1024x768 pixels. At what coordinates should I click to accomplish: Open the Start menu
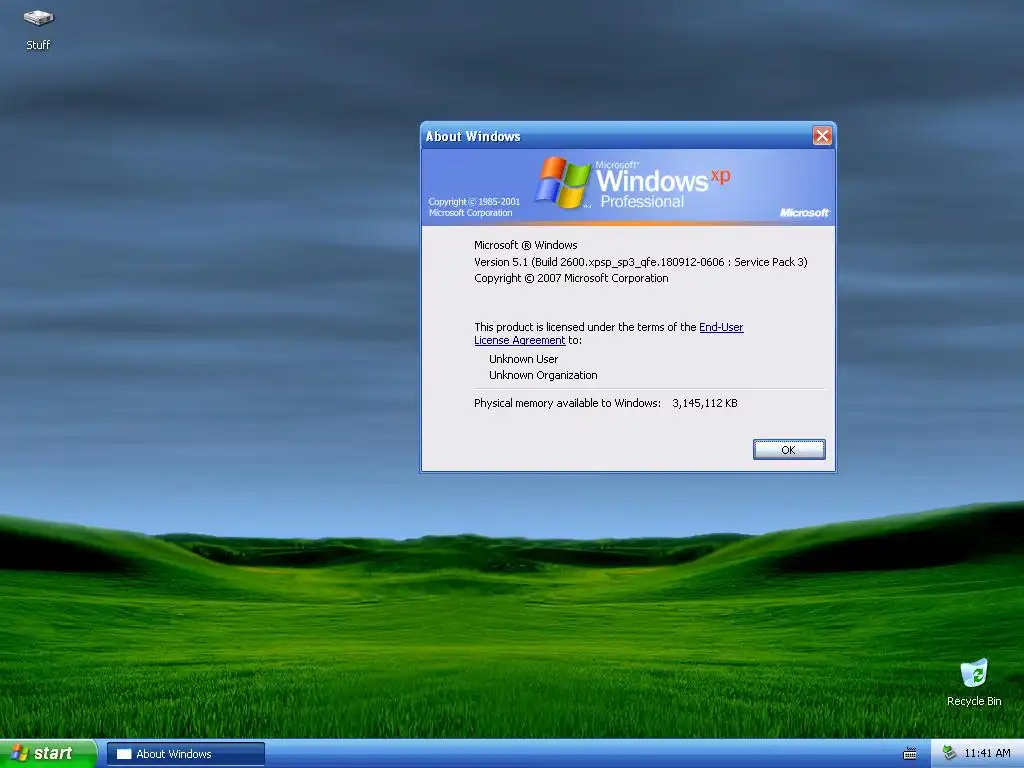point(48,753)
